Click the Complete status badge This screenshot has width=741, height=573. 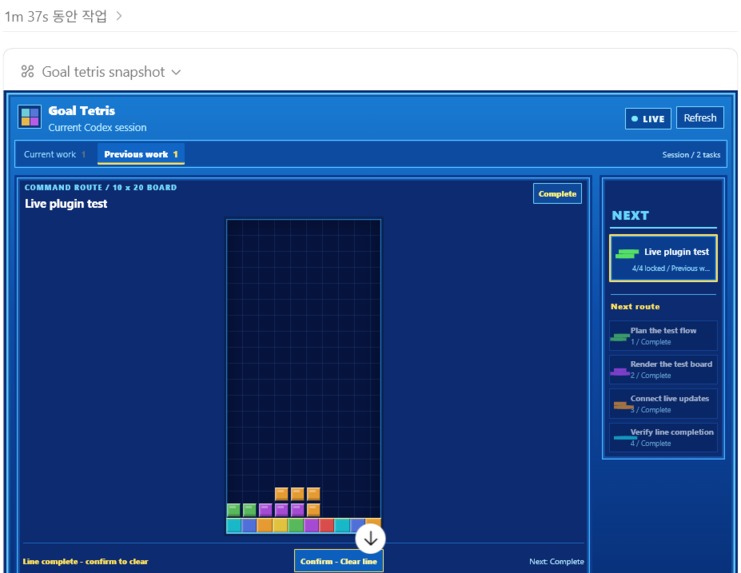557,194
